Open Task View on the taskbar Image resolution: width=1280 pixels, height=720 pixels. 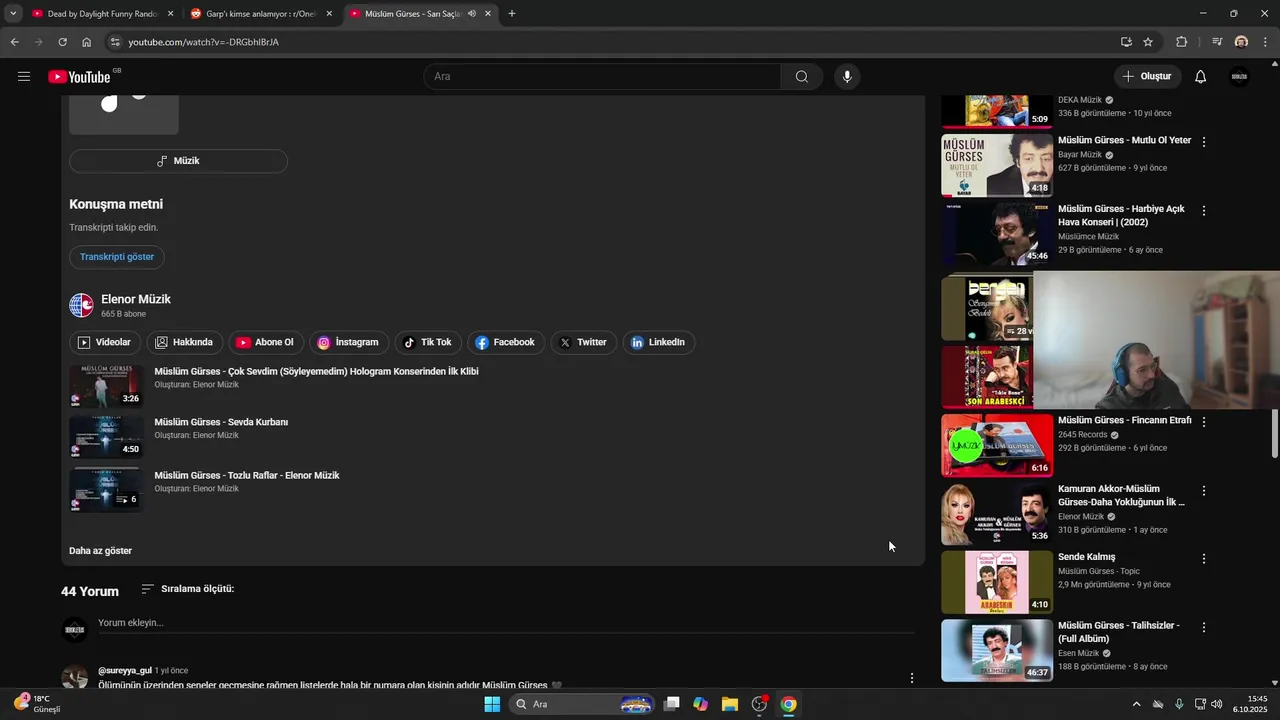(x=672, y=704)
